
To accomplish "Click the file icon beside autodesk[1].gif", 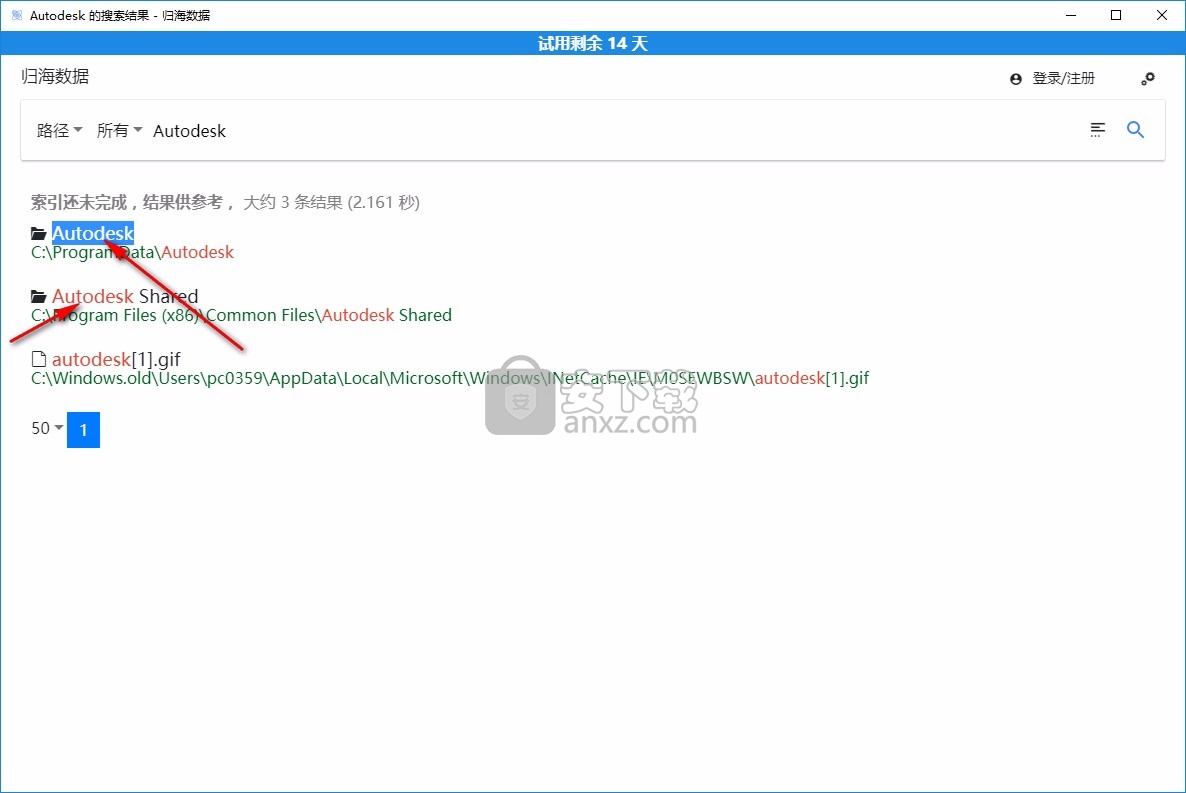I will click(39, 359).
